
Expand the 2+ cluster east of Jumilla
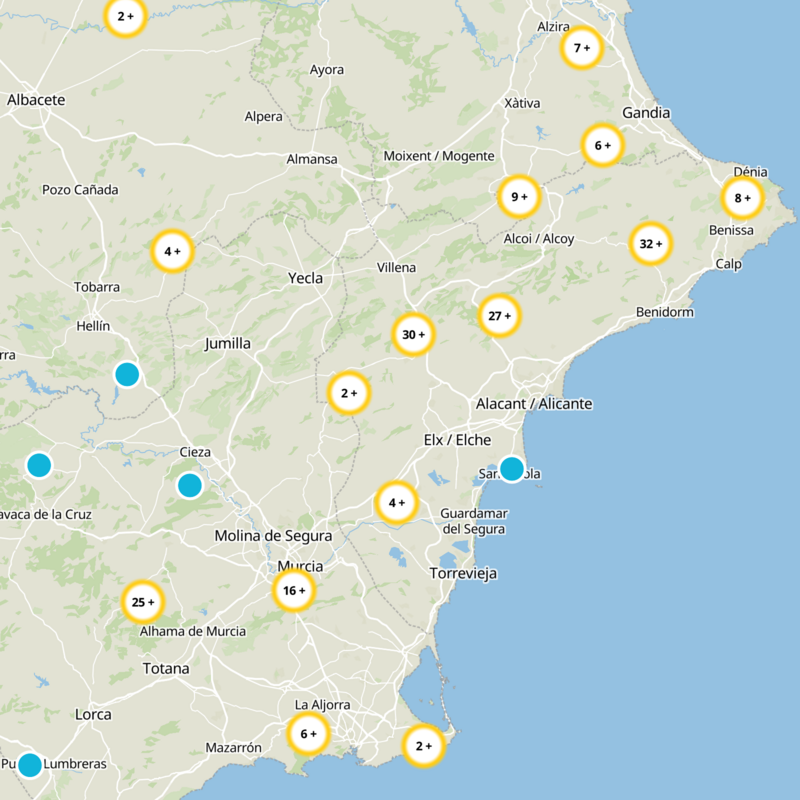349,393
